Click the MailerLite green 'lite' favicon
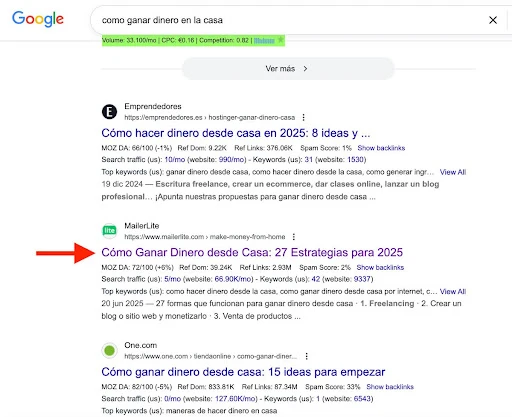Screen dimensions: 512x417 (x=109, y=231)
